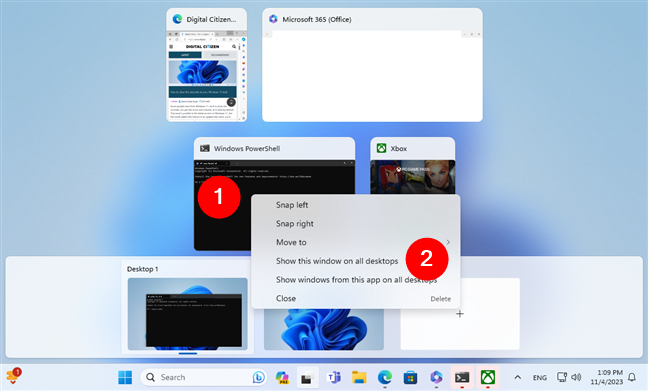Open Microsoft Edge from the taskbar
This screenshot has width=648, height=391.
385,377
